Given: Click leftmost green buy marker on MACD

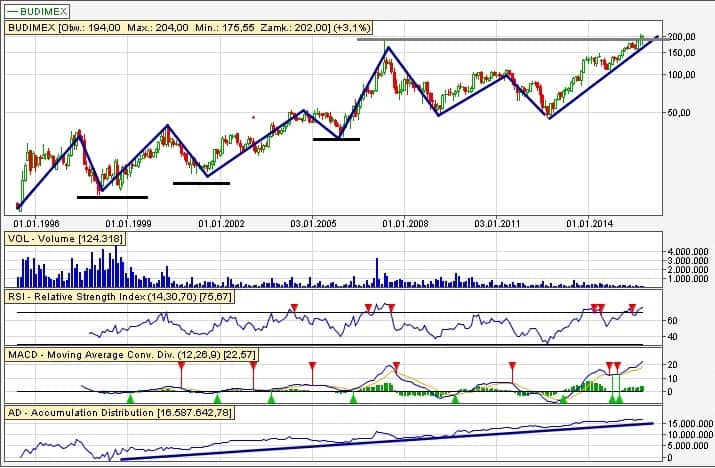Looking at the screenshot, I should coord(130,399).
